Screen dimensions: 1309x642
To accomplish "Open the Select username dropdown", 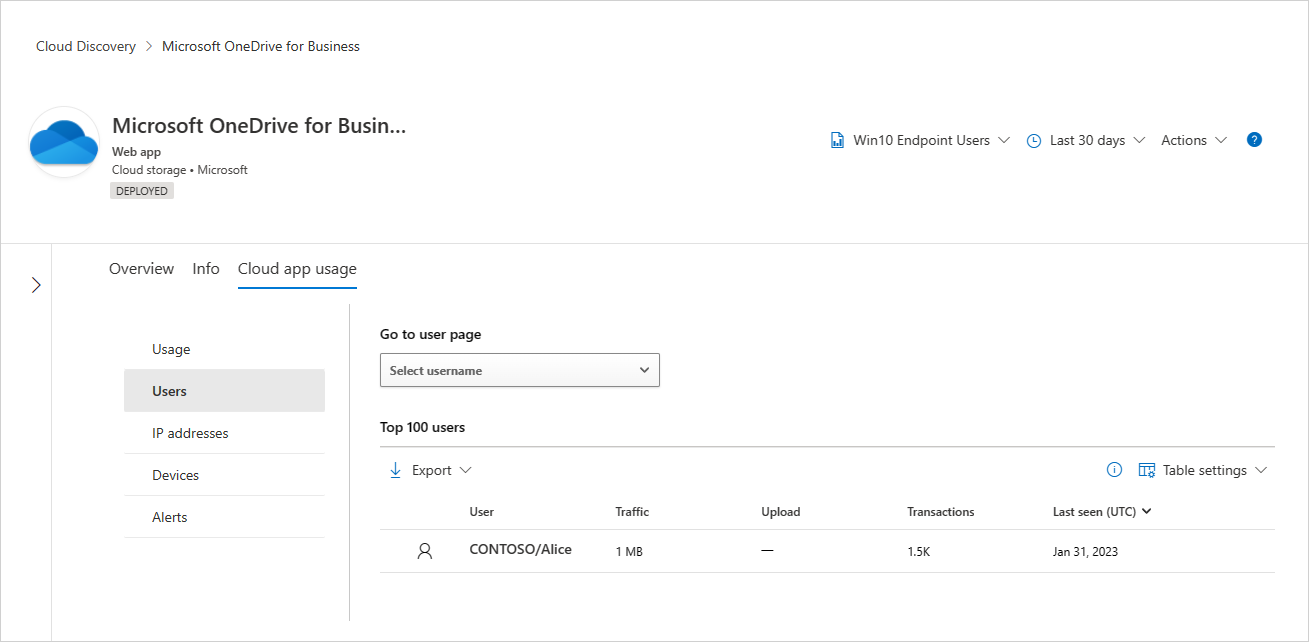I will pyautogui.click(x=519, y=369).
